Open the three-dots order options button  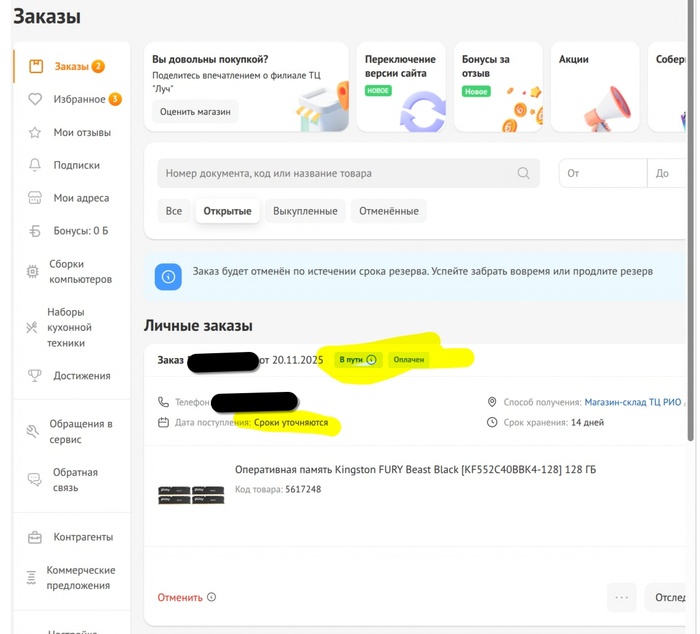621,597
